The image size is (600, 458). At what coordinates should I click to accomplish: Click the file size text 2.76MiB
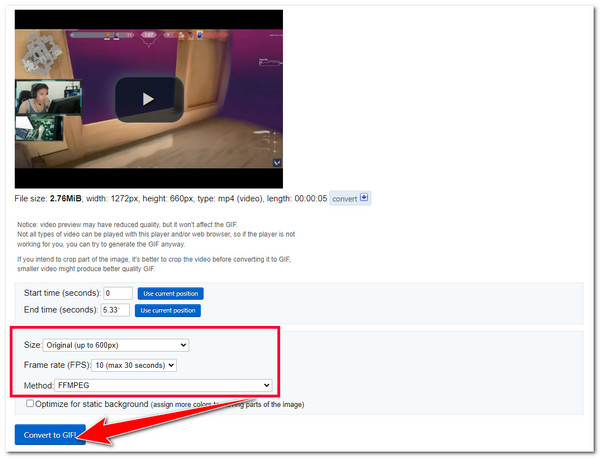65,199
